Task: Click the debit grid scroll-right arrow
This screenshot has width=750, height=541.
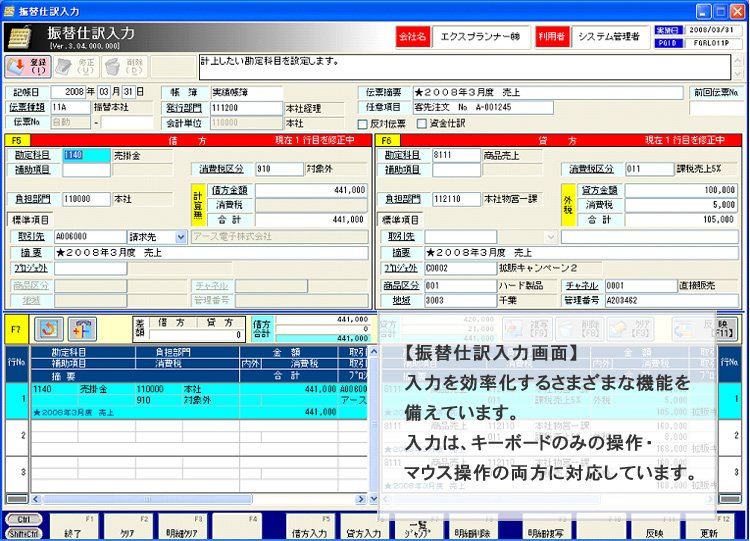Action: 361,499
